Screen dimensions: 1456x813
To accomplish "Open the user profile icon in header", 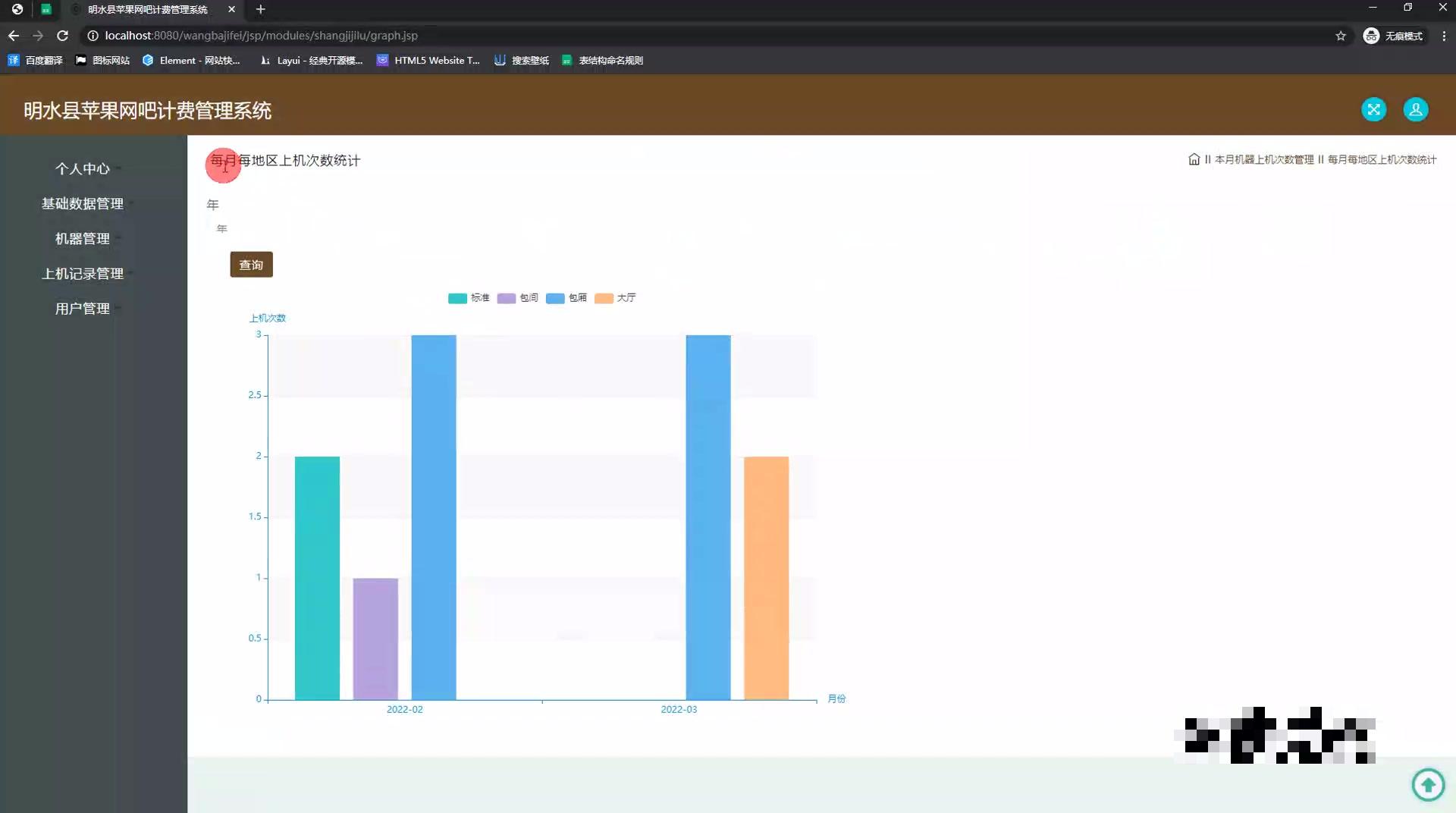I will tap(1415, 110).
